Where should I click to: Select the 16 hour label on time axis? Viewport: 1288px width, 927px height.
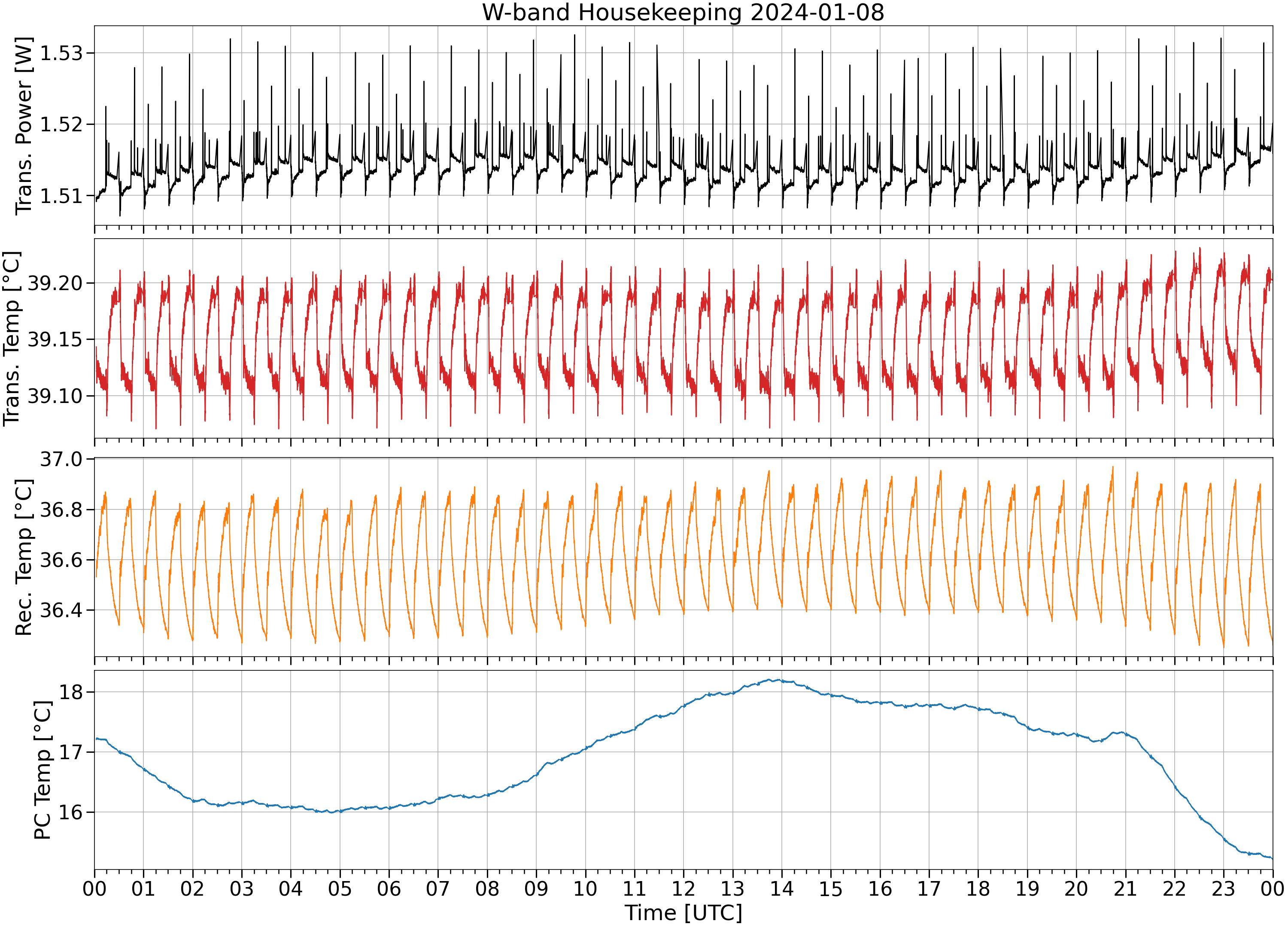tap(880, 888)
